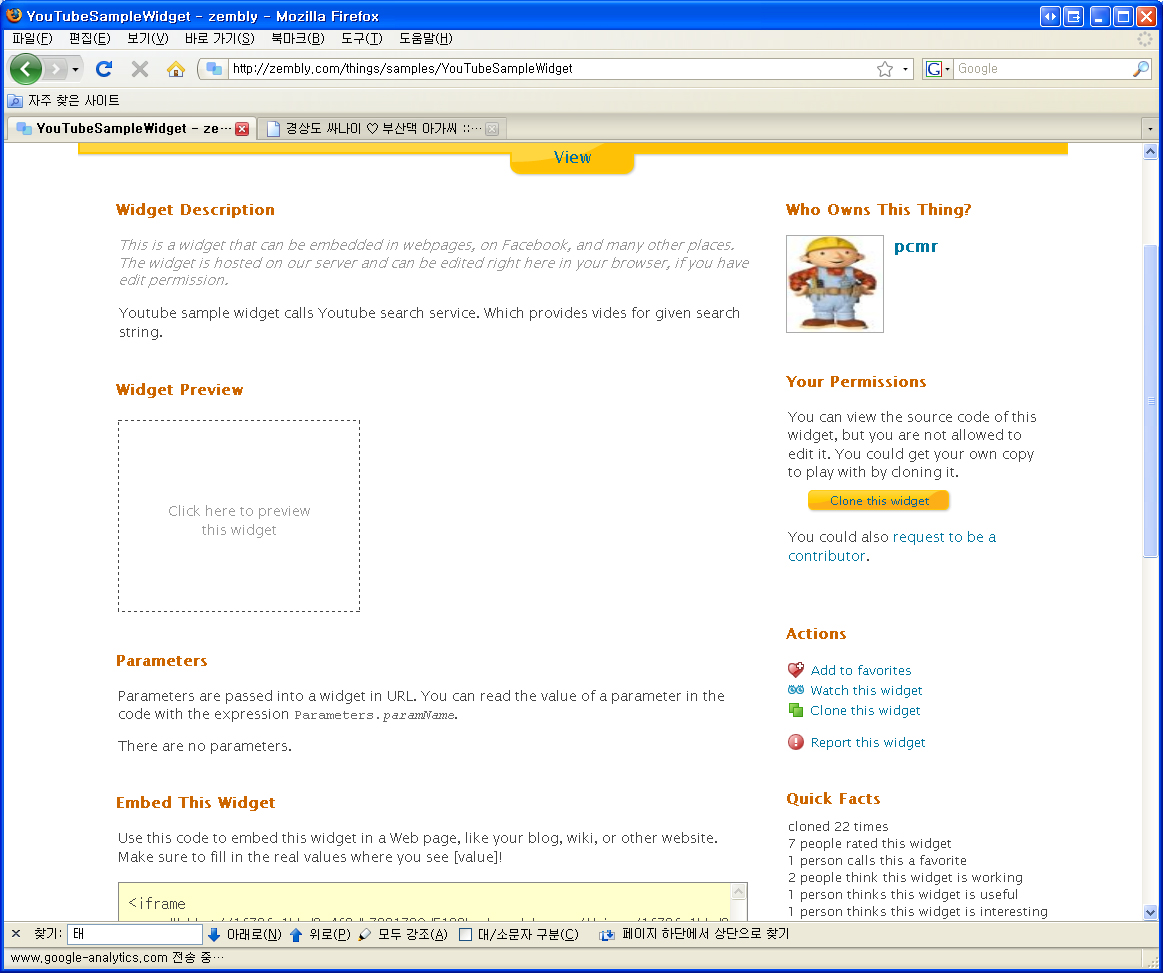This screenshot has width=1163, height=973.
Task: Click 모두 강조(A) highlight all button
Action: click(403, 934)
